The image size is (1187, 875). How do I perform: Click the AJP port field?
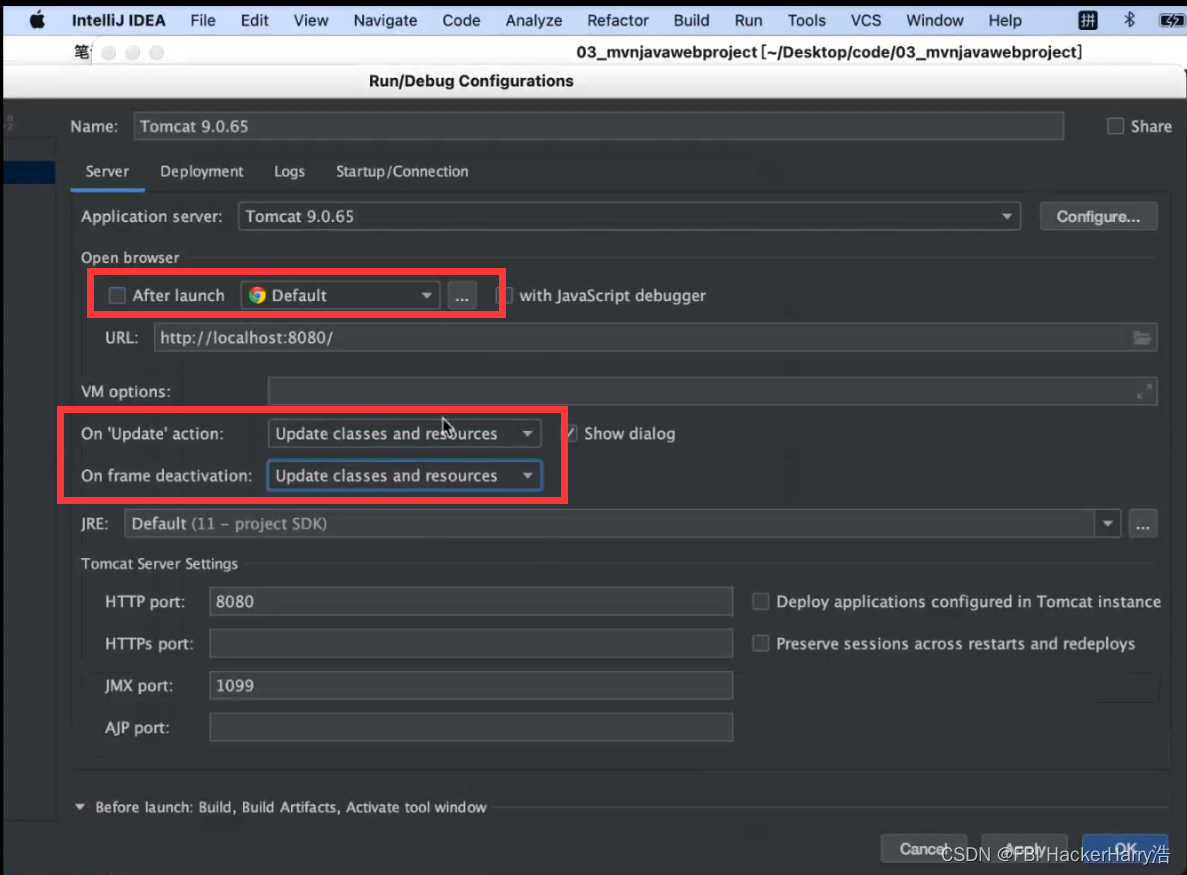[471, 727]
